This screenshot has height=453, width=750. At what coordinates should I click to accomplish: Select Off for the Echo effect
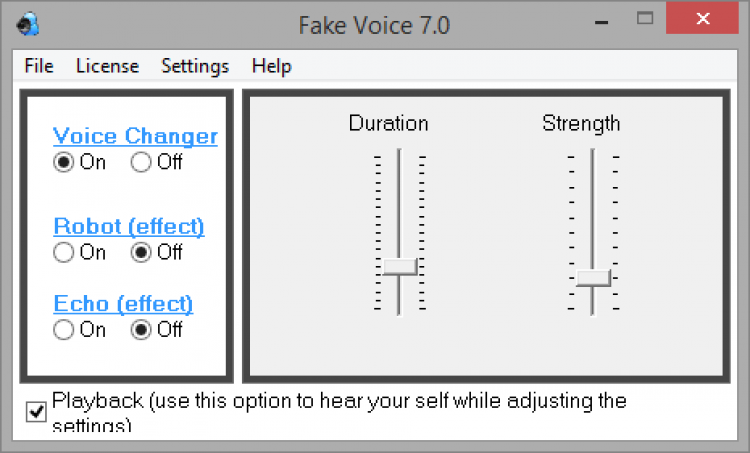tap(141, 329)
